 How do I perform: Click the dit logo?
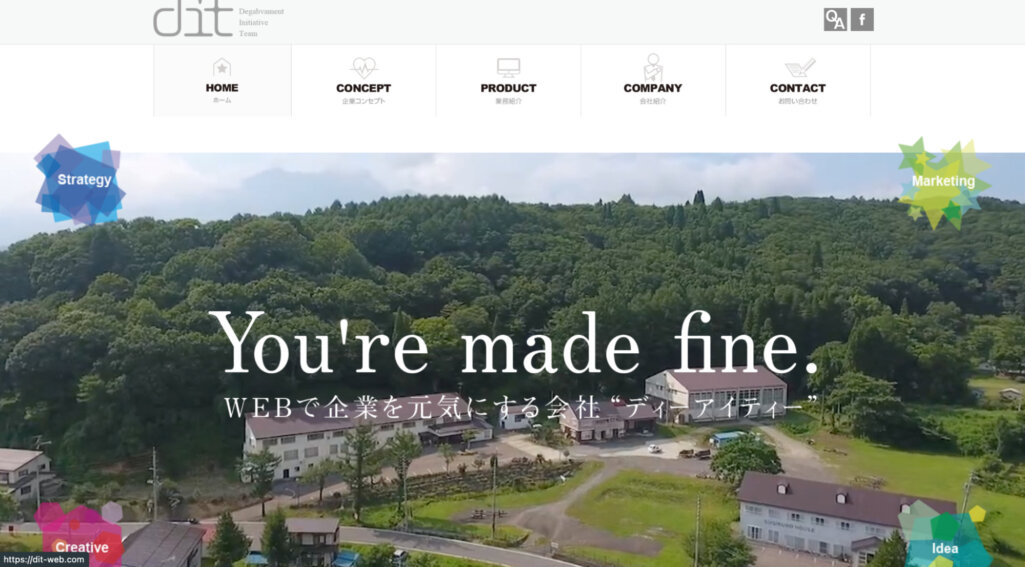click(193, 18)
